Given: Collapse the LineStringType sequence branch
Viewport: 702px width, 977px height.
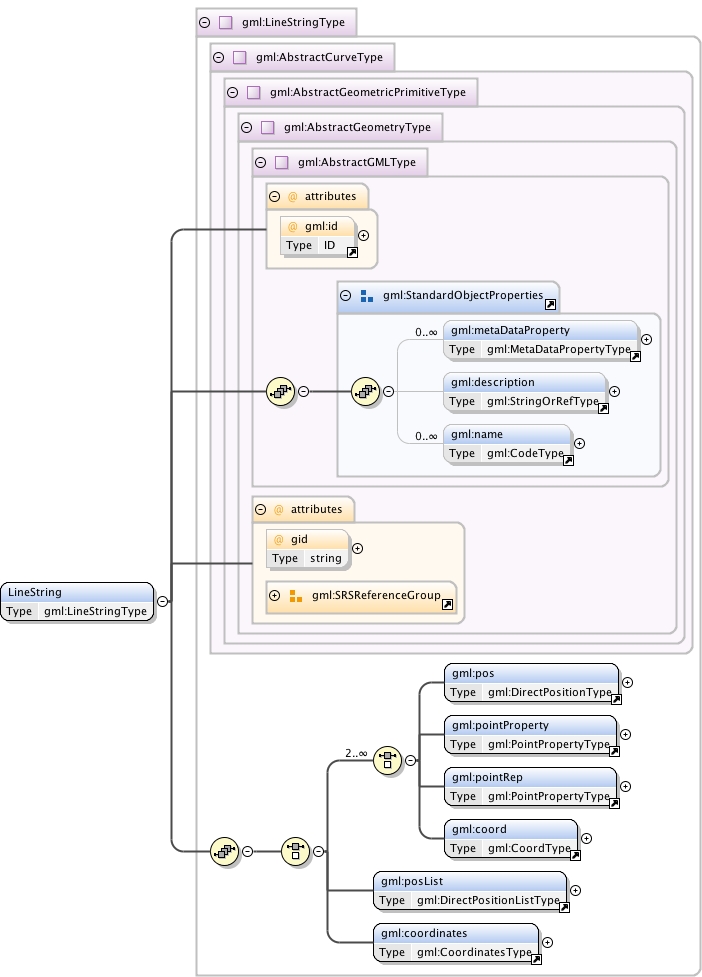Looking at the screenshot, I should [x=247, y=851].
